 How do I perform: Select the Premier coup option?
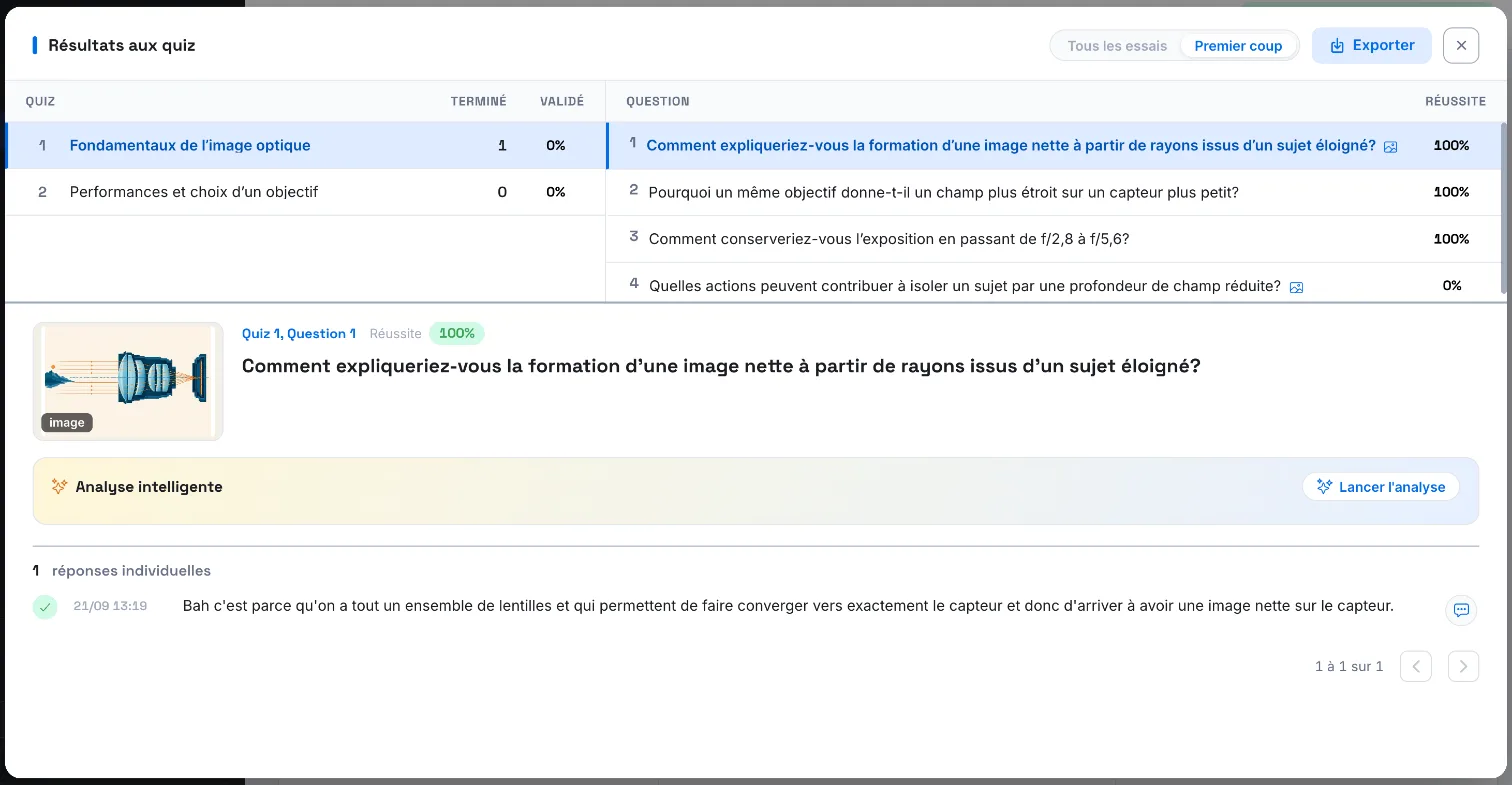(x=1238, y=46)
